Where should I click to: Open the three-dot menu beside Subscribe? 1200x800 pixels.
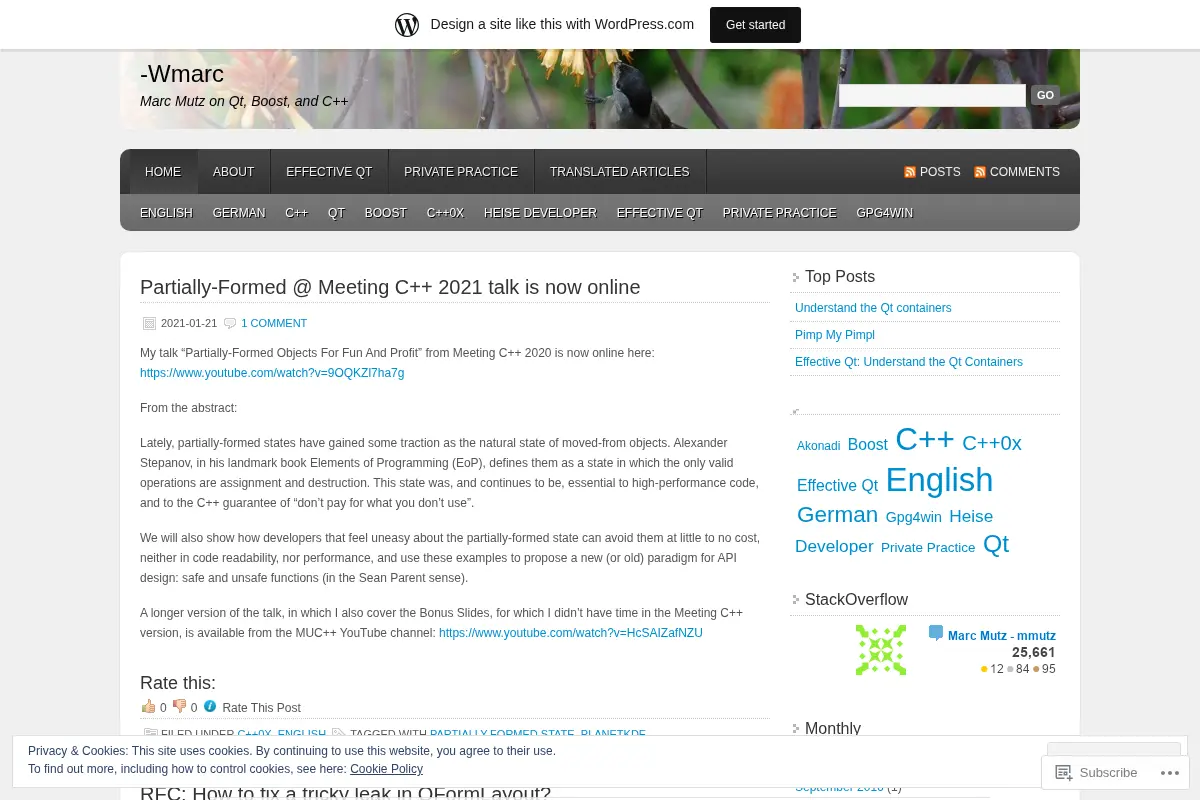pos(1167,772)
